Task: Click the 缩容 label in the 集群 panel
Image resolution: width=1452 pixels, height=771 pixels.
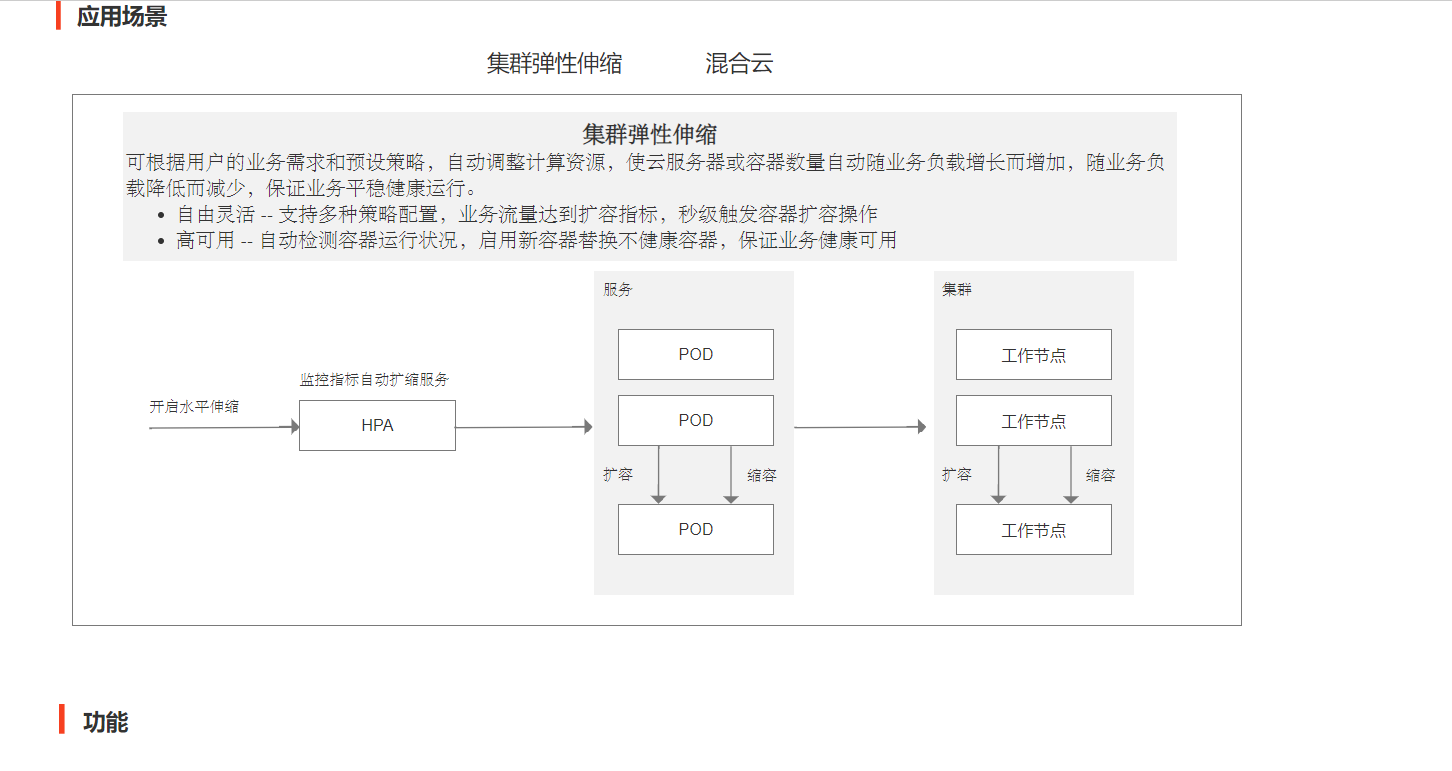Action: coord(1101,476)
